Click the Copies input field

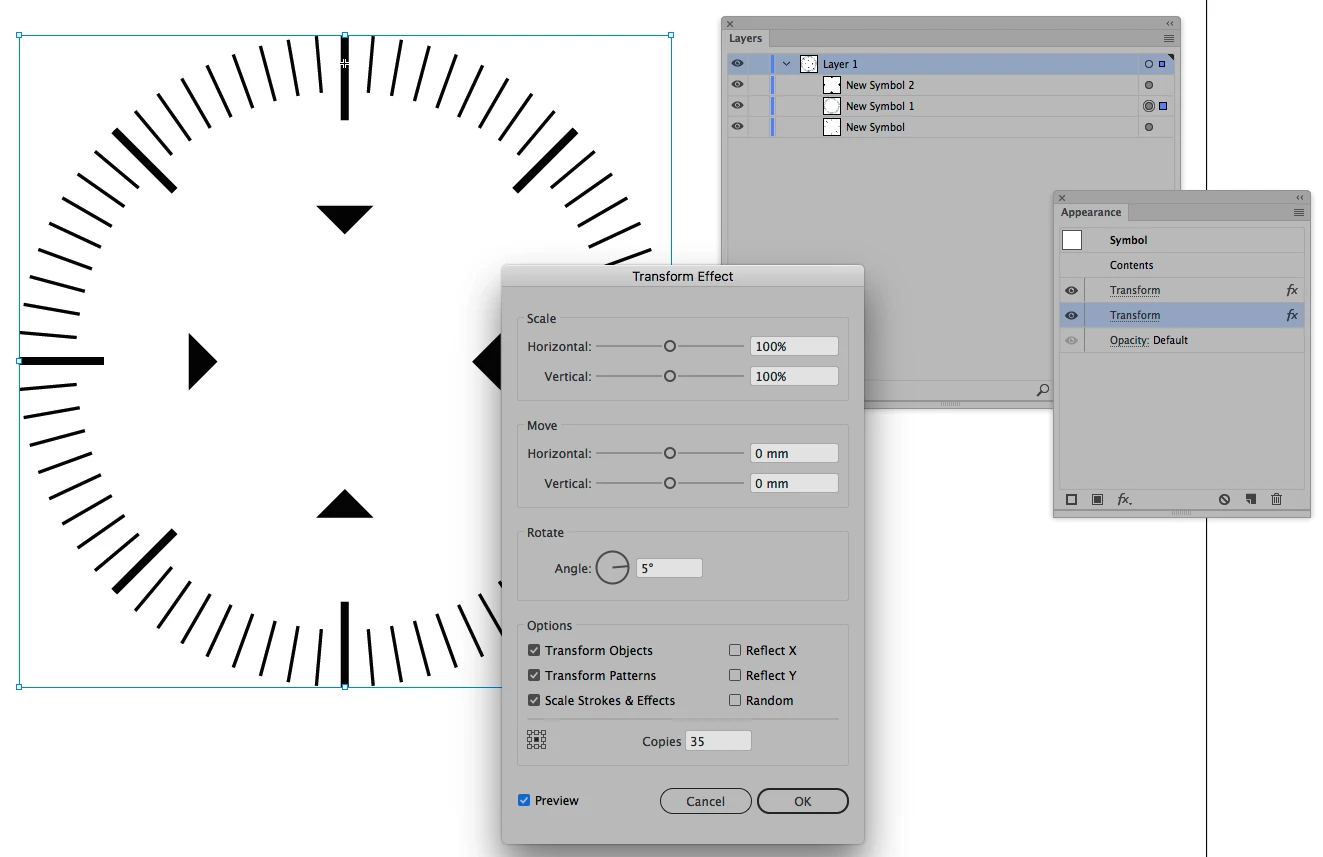[x=718, y=741]
